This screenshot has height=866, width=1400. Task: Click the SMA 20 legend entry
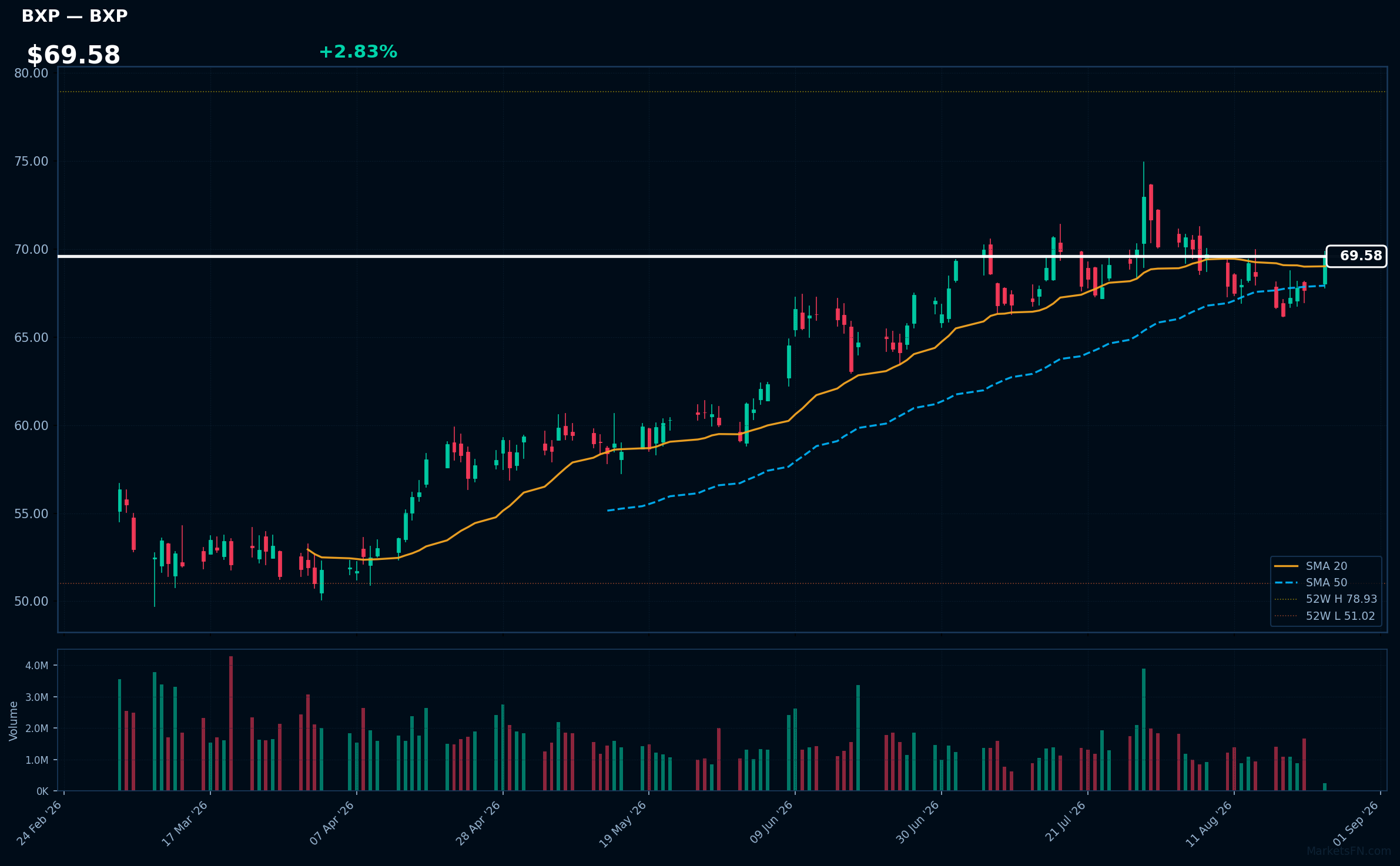pos(1327,566)
